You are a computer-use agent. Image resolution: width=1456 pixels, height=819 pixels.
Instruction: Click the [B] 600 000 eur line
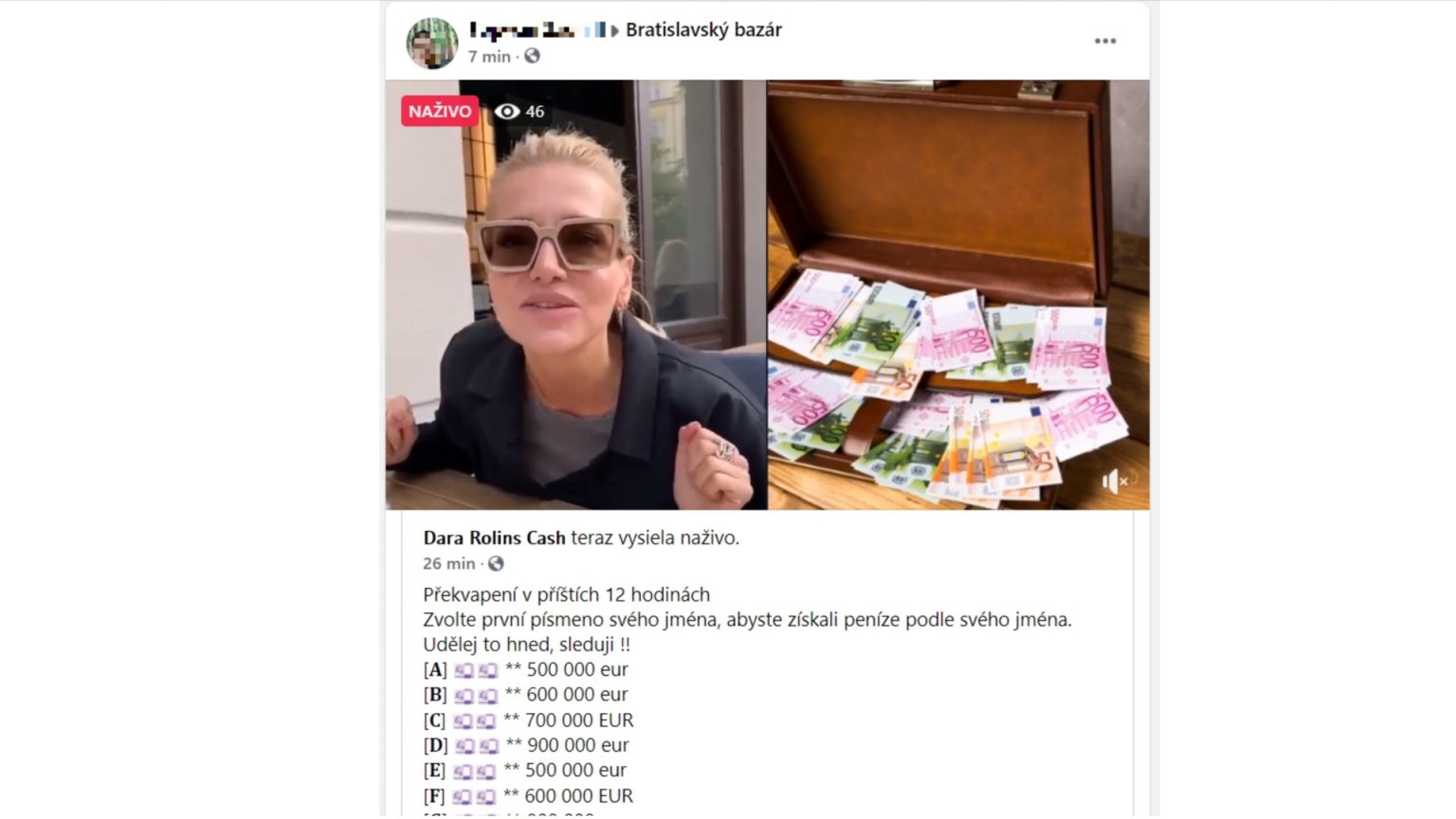click(526, 695)
